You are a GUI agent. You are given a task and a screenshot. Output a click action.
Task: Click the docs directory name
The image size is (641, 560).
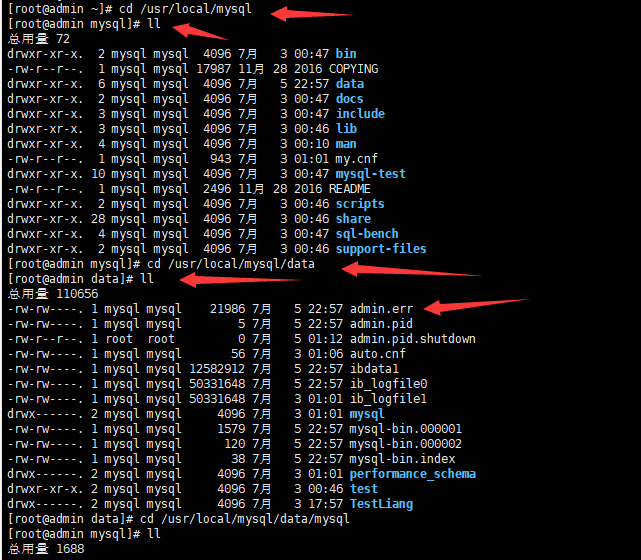[x=350, y=99]
